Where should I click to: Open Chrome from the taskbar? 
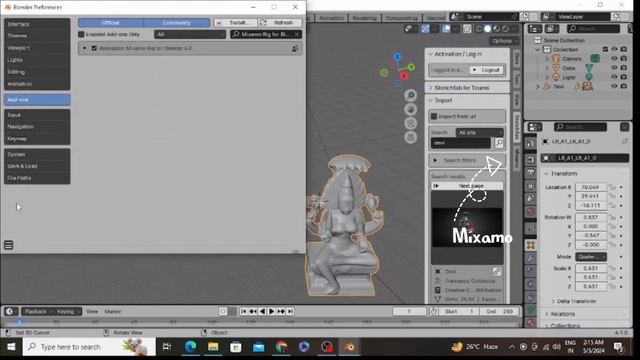click(281, 347)
